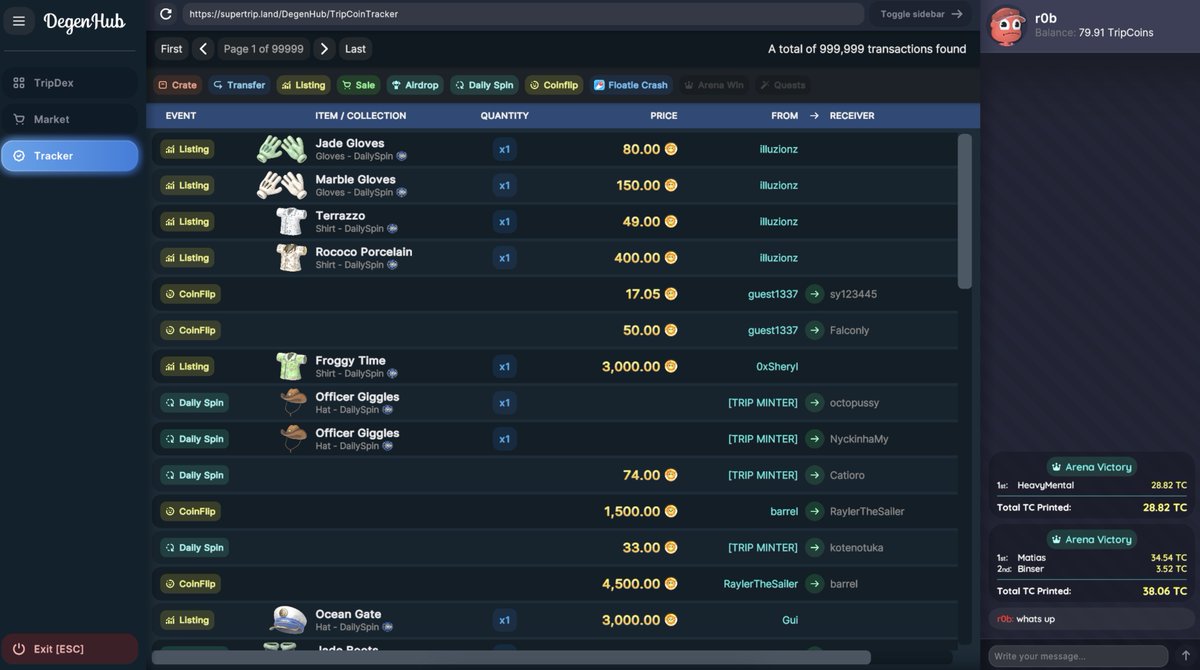Click the Toggle sidebar button
Screen dimensions: 1200x670
pos(920,14)
